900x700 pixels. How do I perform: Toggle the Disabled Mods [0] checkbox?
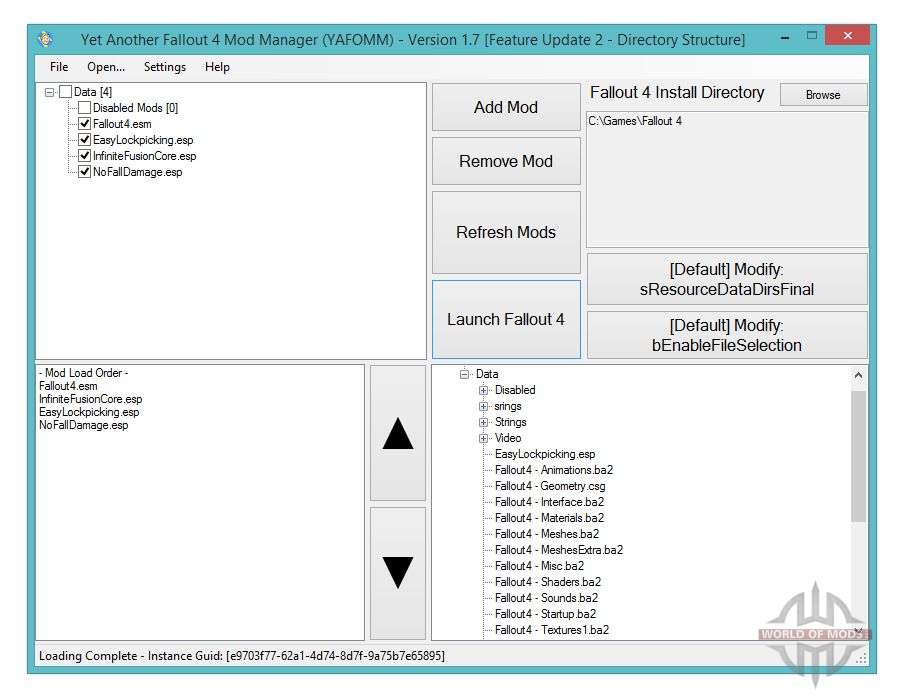[84, 108]
